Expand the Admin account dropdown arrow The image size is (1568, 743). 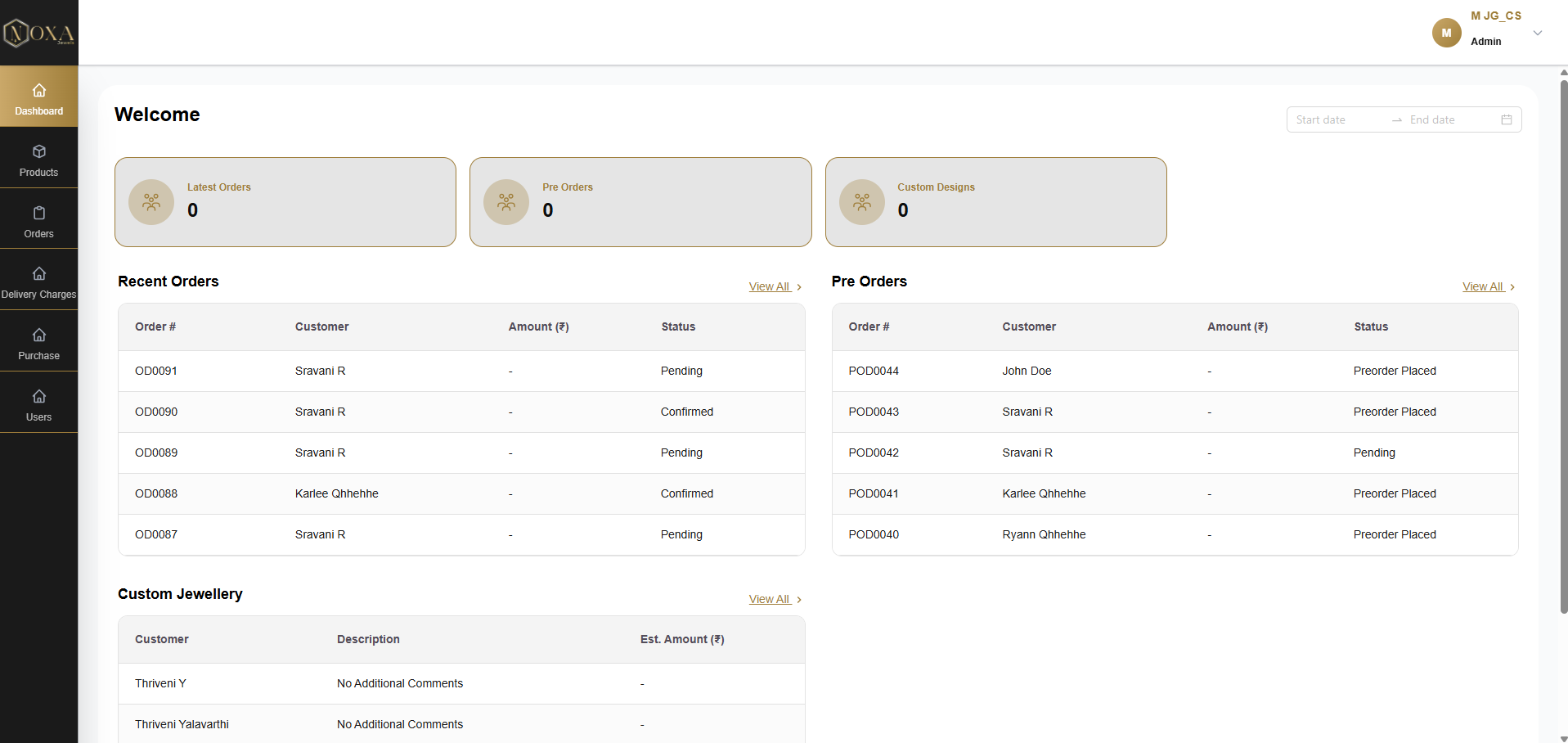(x=1537, y=34)
